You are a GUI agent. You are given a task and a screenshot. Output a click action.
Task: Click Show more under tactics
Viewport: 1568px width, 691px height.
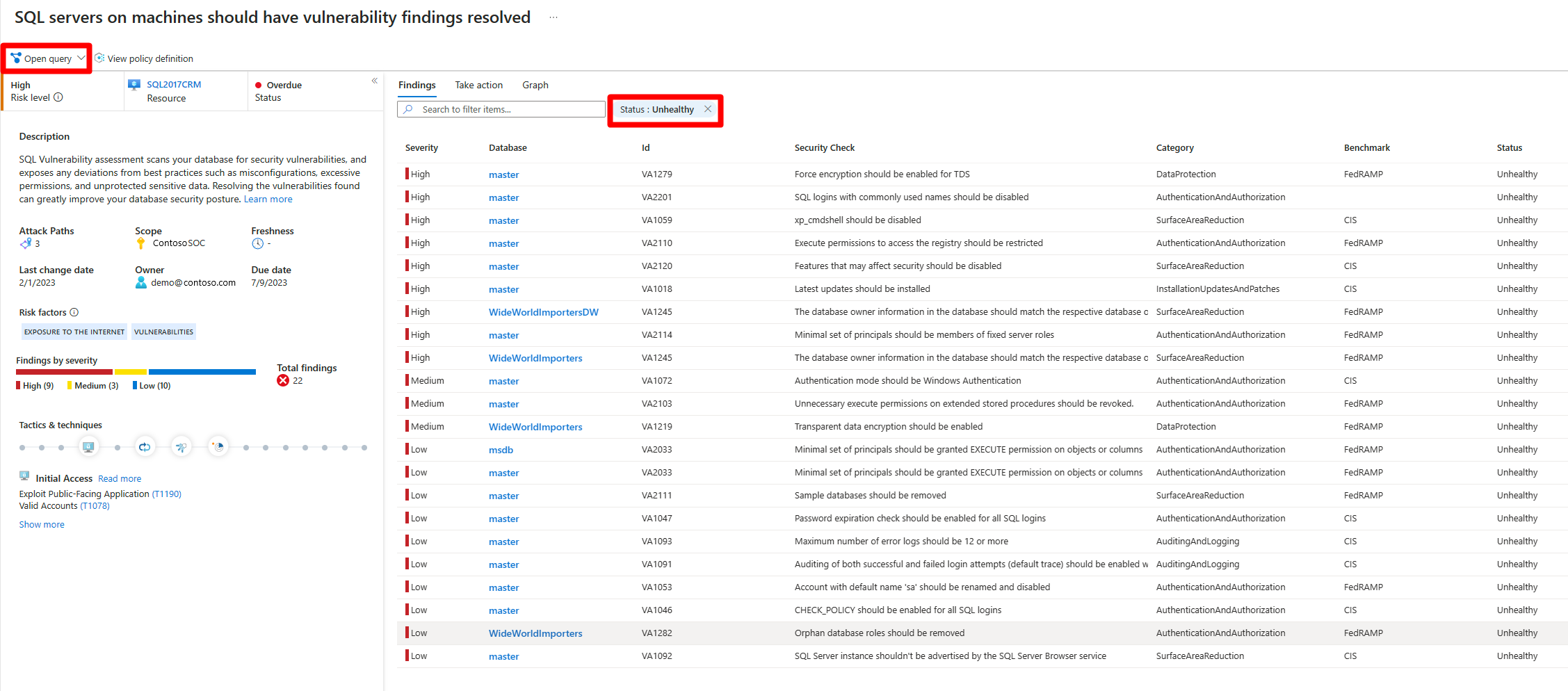(42, 525)
